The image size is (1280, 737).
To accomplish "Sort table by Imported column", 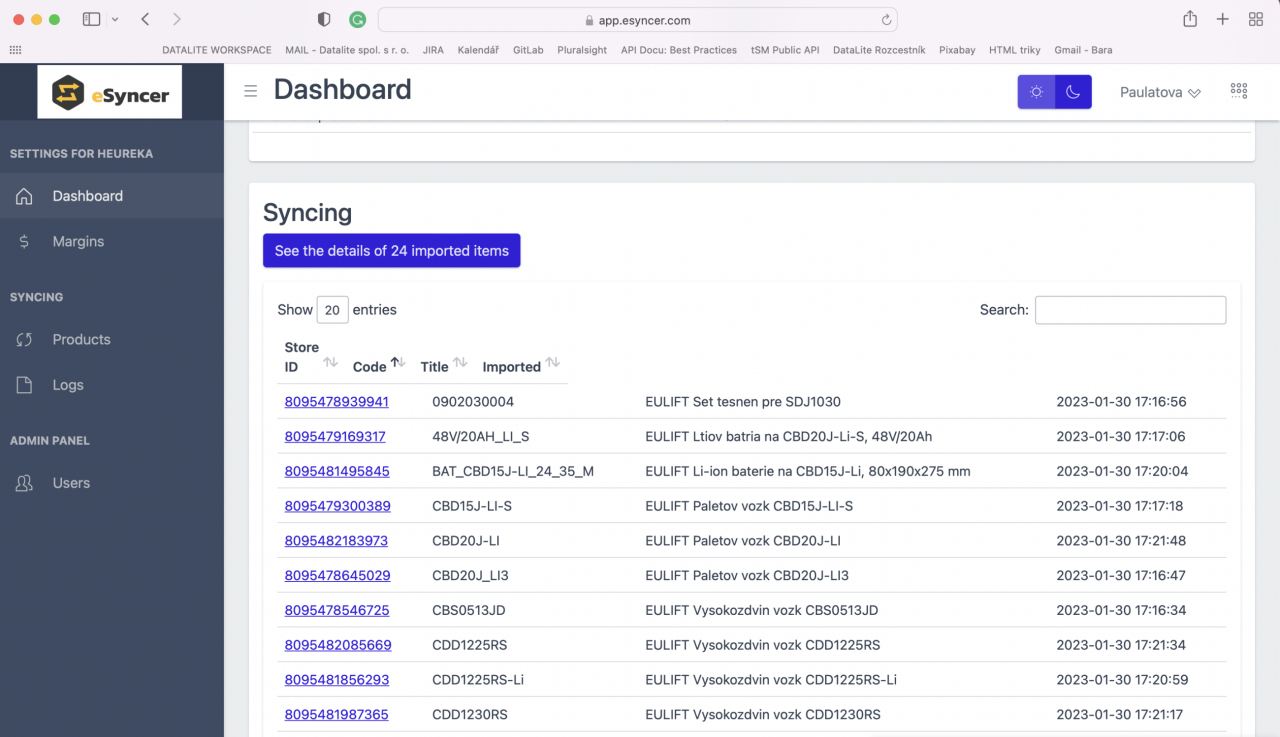I will tap(521, 365).
